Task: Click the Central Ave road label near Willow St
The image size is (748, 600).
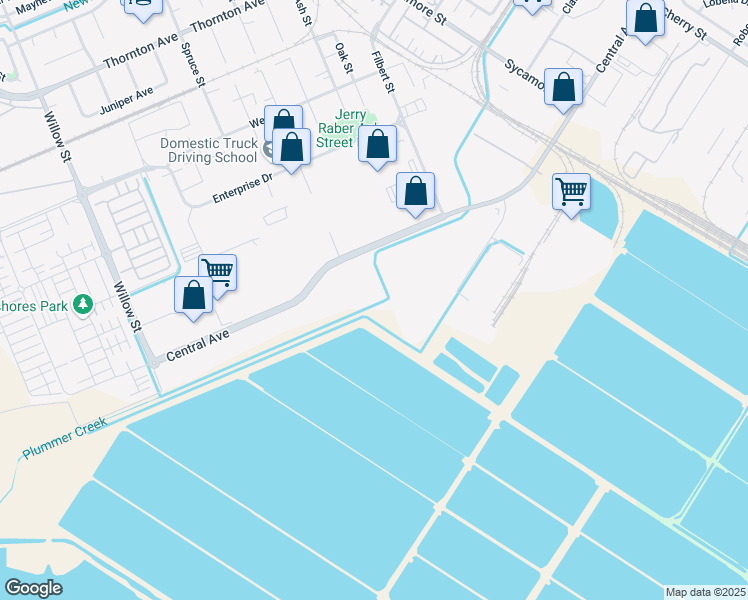Action: [197, 345]
